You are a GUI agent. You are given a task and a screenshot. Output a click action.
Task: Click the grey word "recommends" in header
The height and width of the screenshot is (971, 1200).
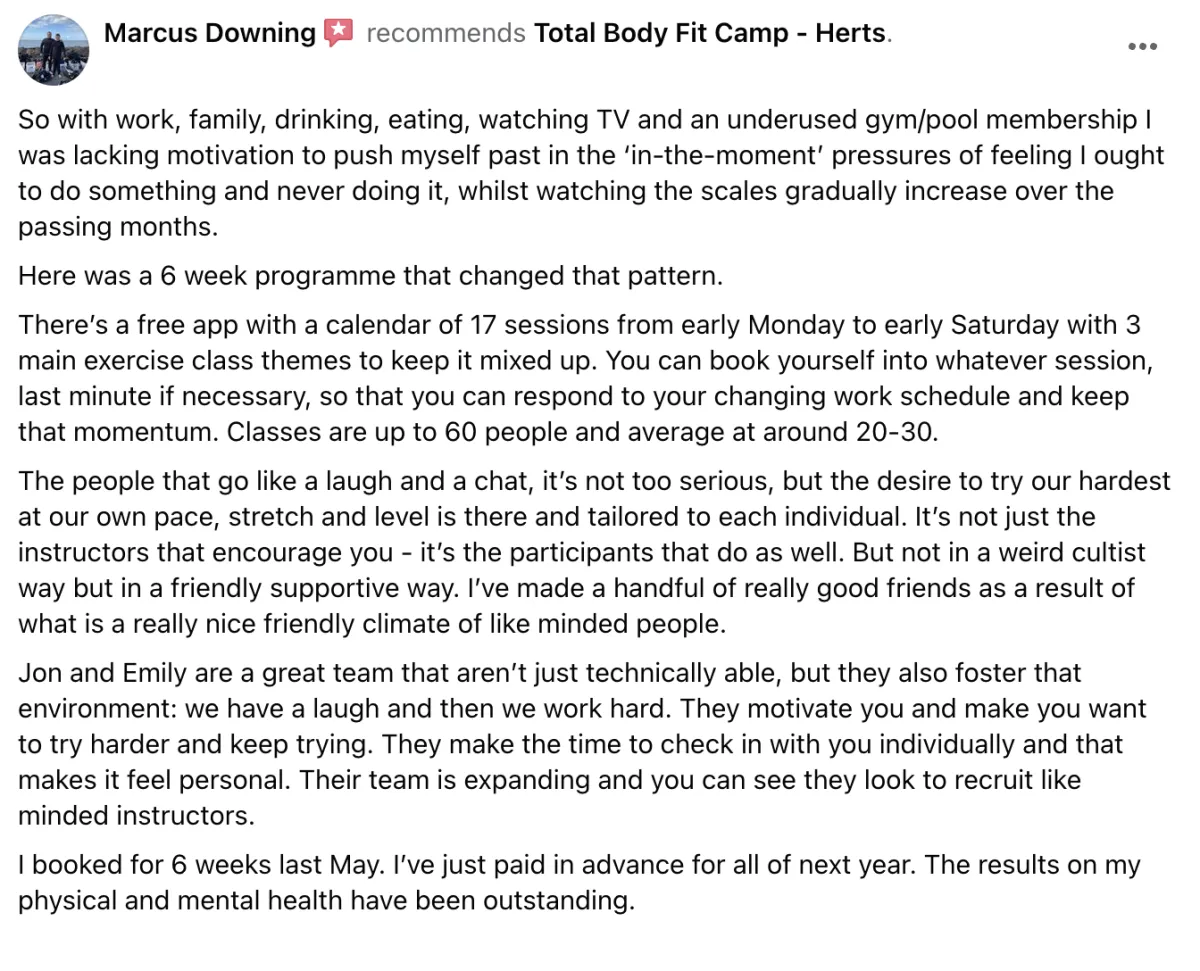pyautogui.click(x=445, y=33)
